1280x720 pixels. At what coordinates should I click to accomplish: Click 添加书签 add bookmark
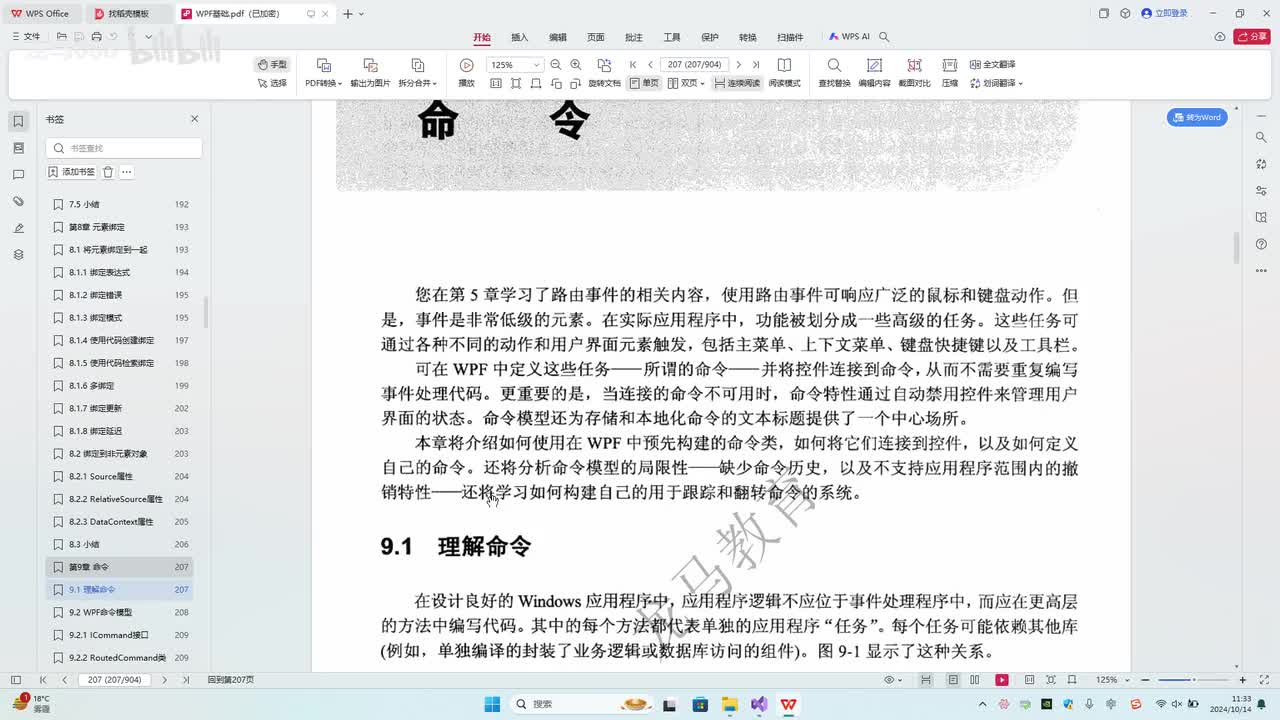72,172
